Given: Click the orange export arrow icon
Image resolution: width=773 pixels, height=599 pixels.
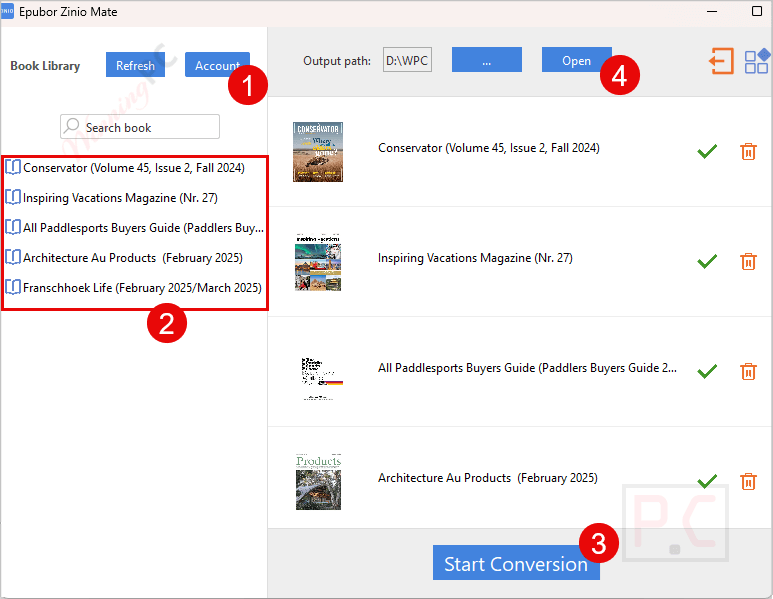Looking at the screenshot, I should [x=722, y=61].
